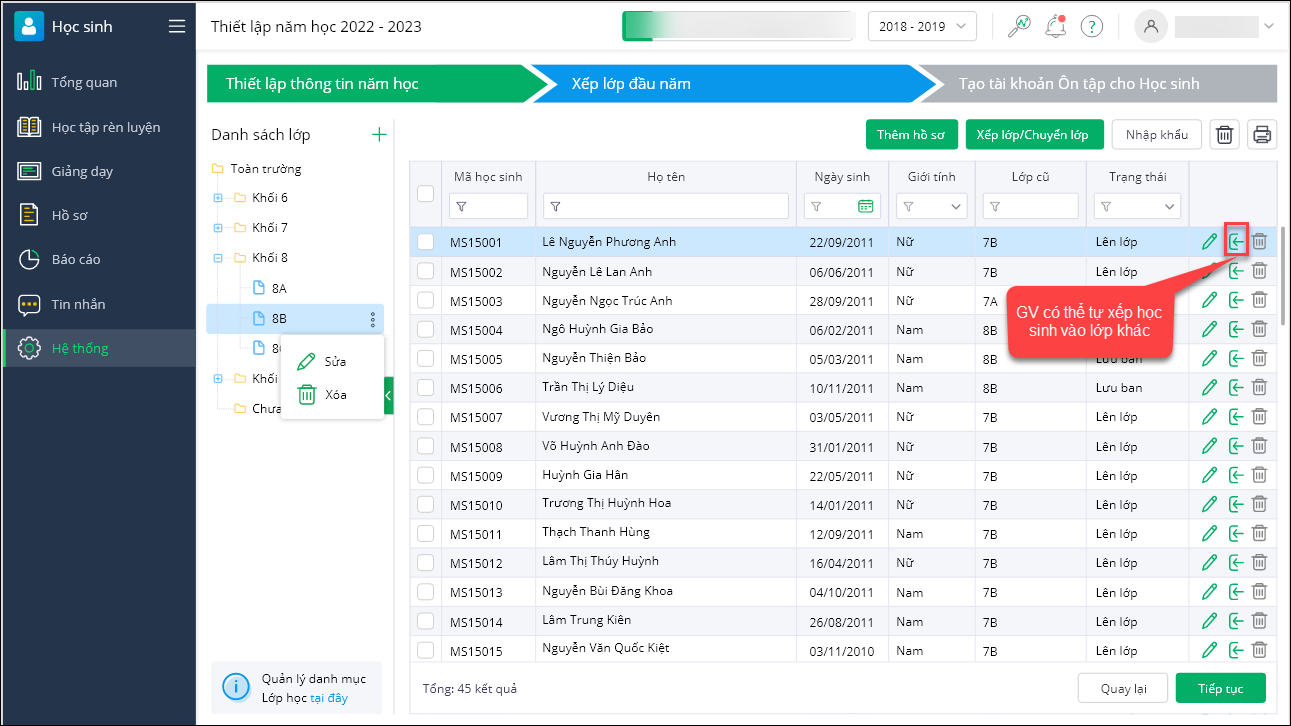The image size is (1291, 726).
Task: Click the Xếp lớp/Chuyển lớp button
Action: click(x=1032, y=135)
